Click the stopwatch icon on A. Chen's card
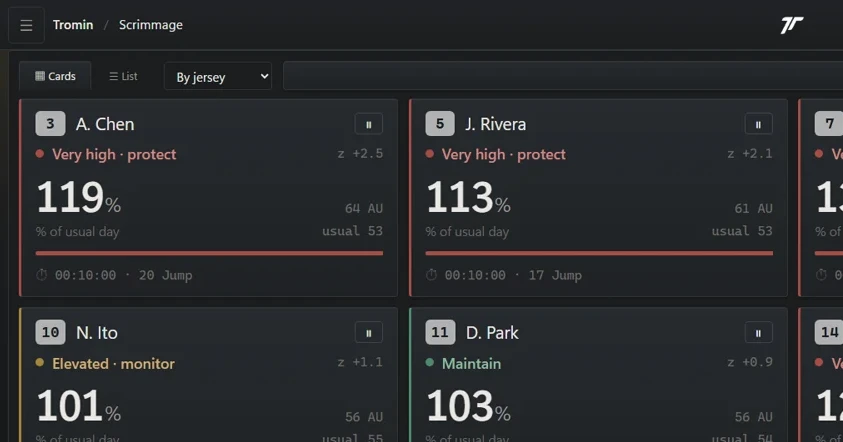843x442 pixels. pyautogui.click(x=41, y=275)
